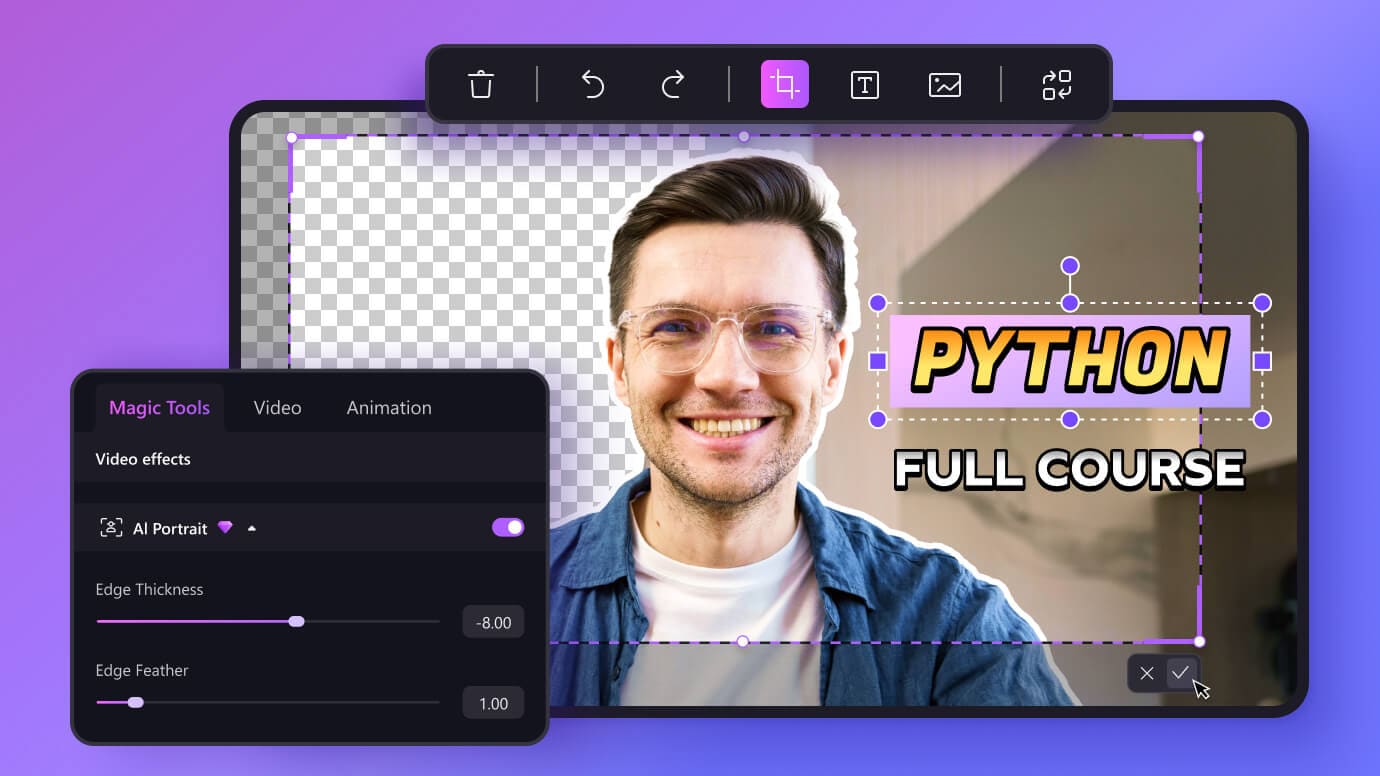Click the bottom-right crop corner handle

(x=1199, y=641)
